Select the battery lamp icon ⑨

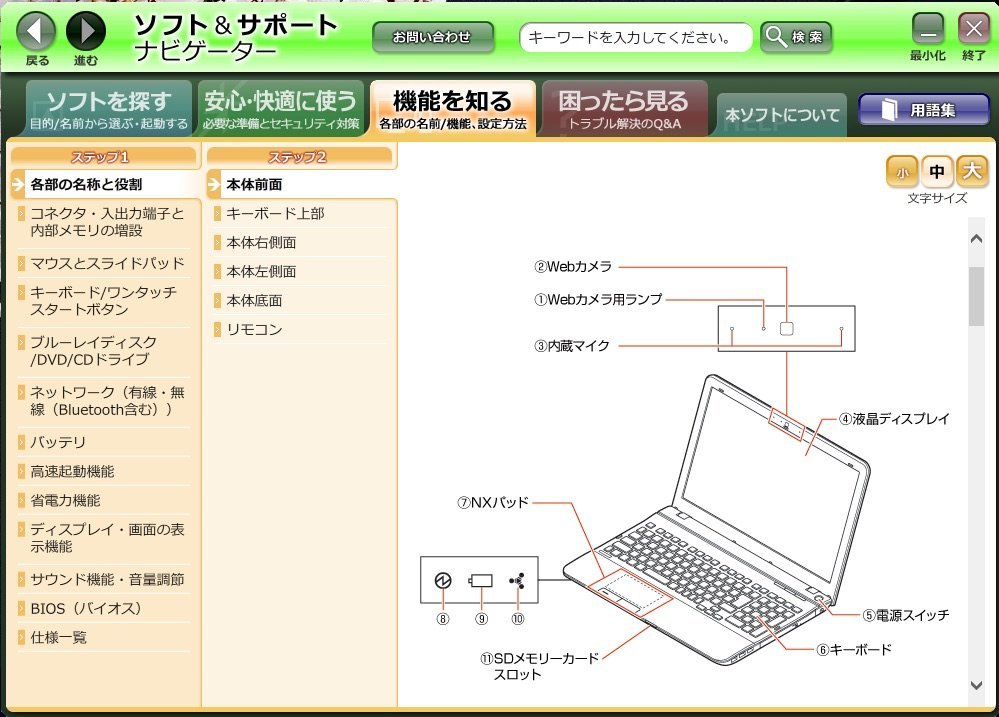click(481, 581)
